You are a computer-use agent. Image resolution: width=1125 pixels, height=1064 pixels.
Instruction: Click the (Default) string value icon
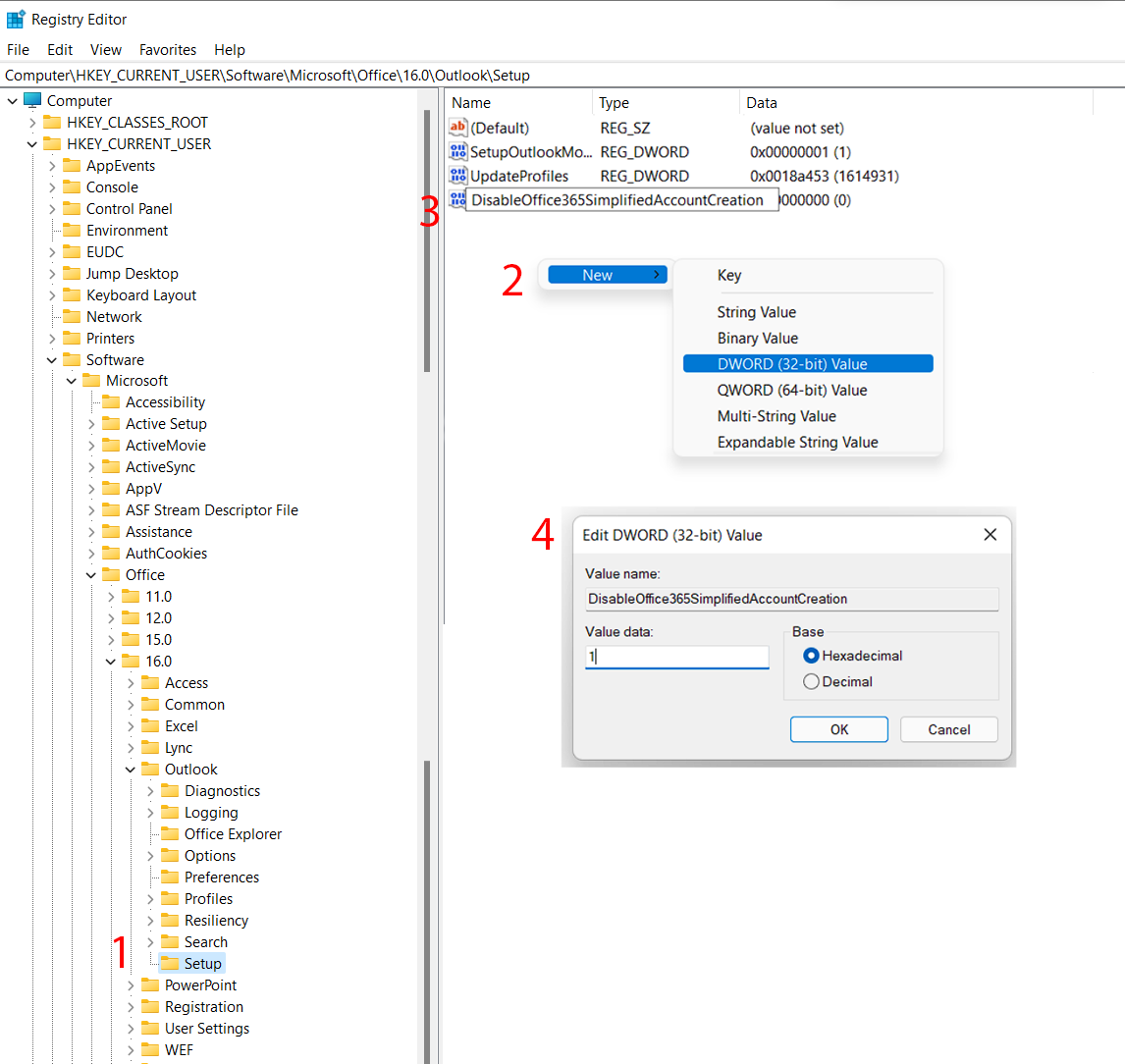[457, 128]
